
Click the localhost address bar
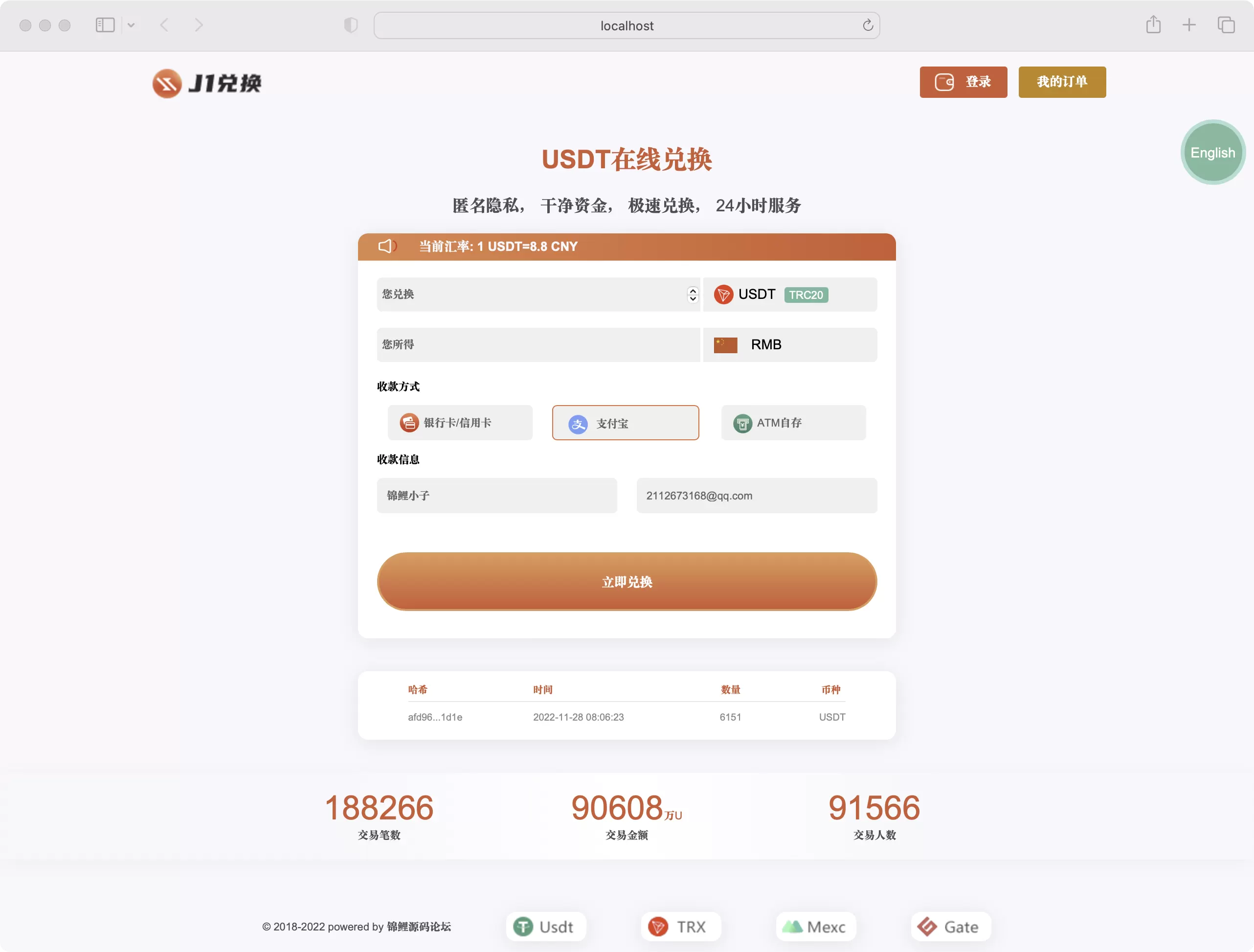[627, 25]
